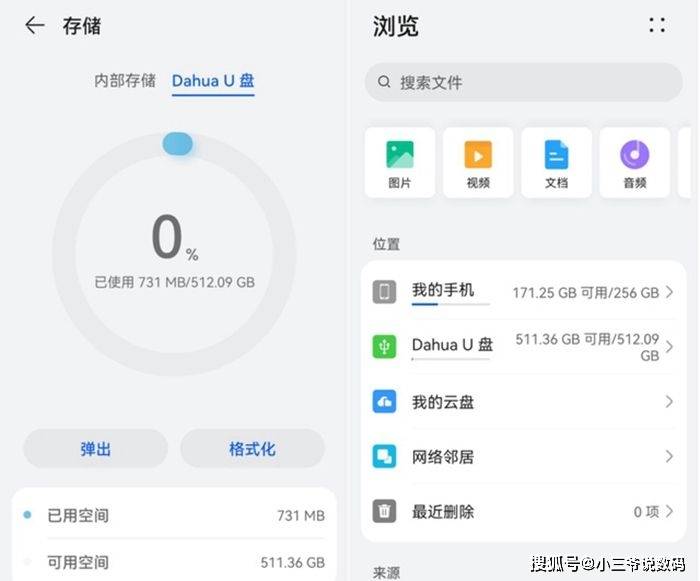The width and height of the screenshot is (700, 581).
Task: Tap 已使用 731 MB/512.09 GB text
Action: click(175, 282)
